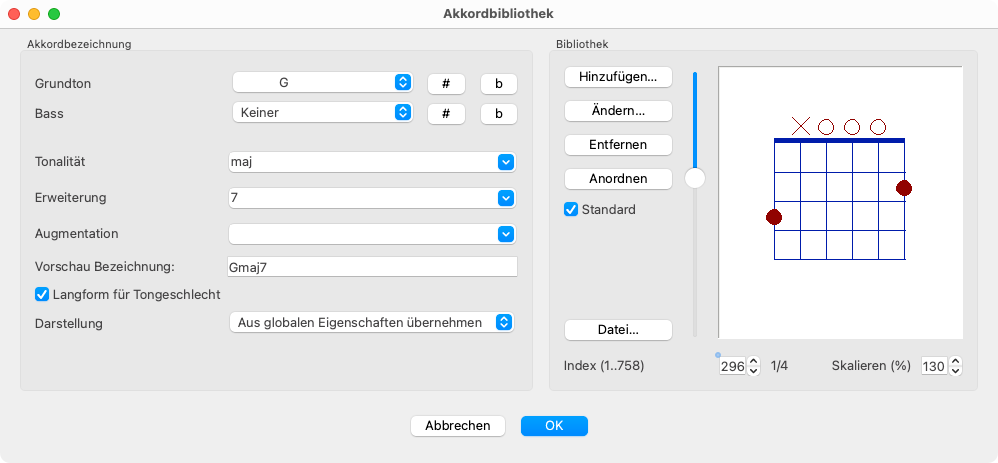Expand the Tonalität combo box
Viewport: 998px width, 463px height.
coord(505,162)
